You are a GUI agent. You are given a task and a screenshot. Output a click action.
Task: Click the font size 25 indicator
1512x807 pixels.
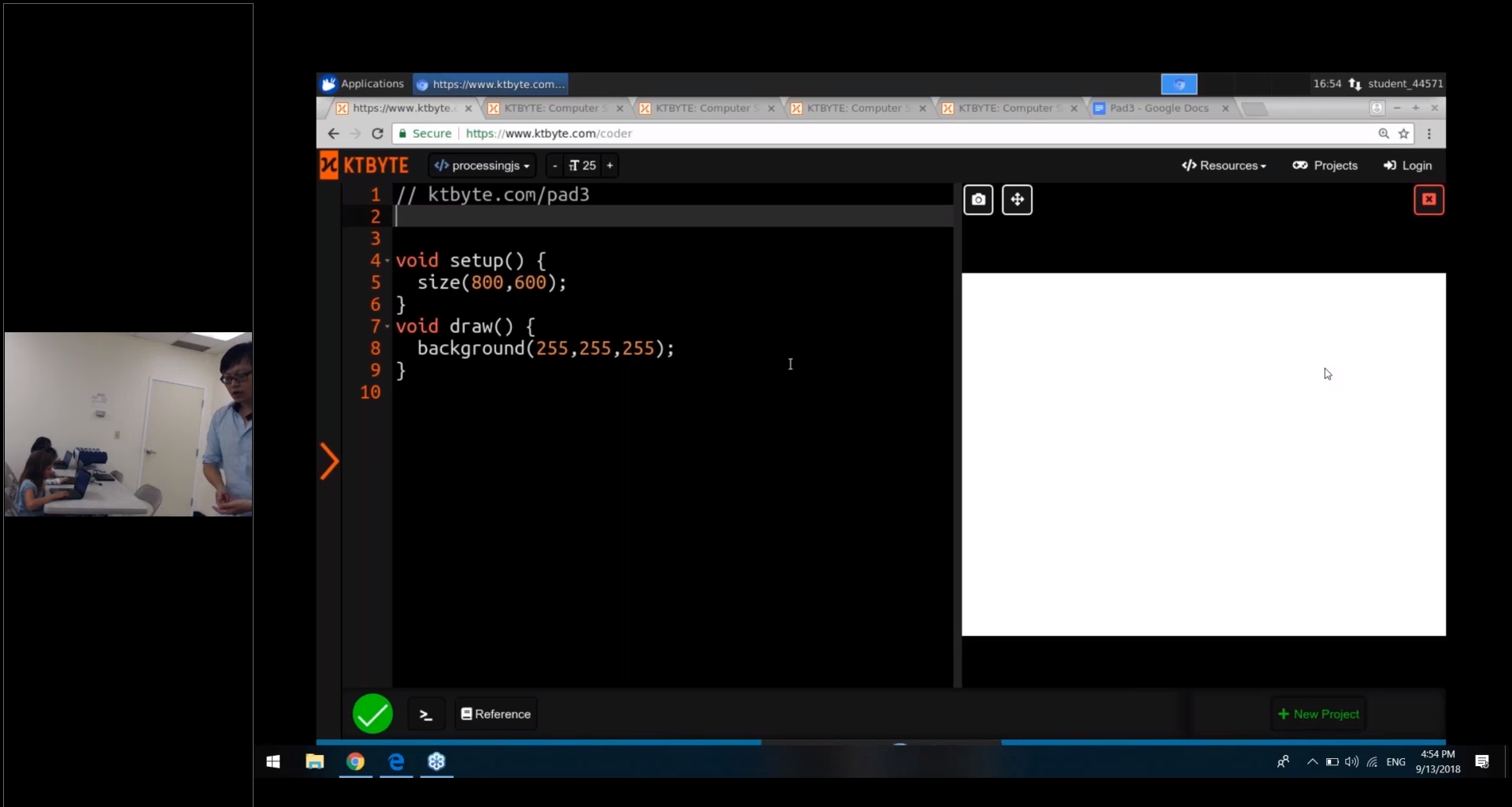pos(583,165)
